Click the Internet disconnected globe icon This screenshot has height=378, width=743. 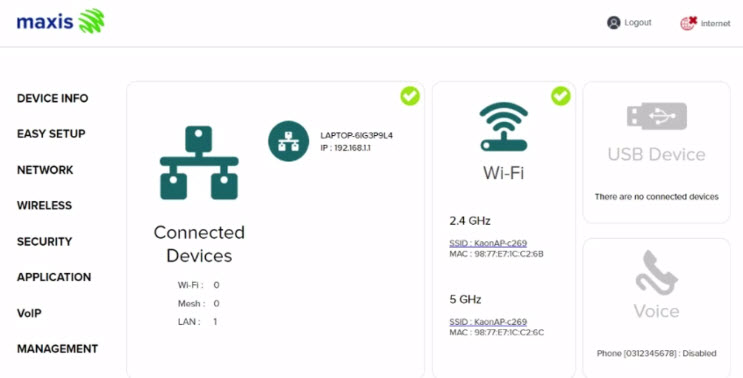click(x=689, y=23)
